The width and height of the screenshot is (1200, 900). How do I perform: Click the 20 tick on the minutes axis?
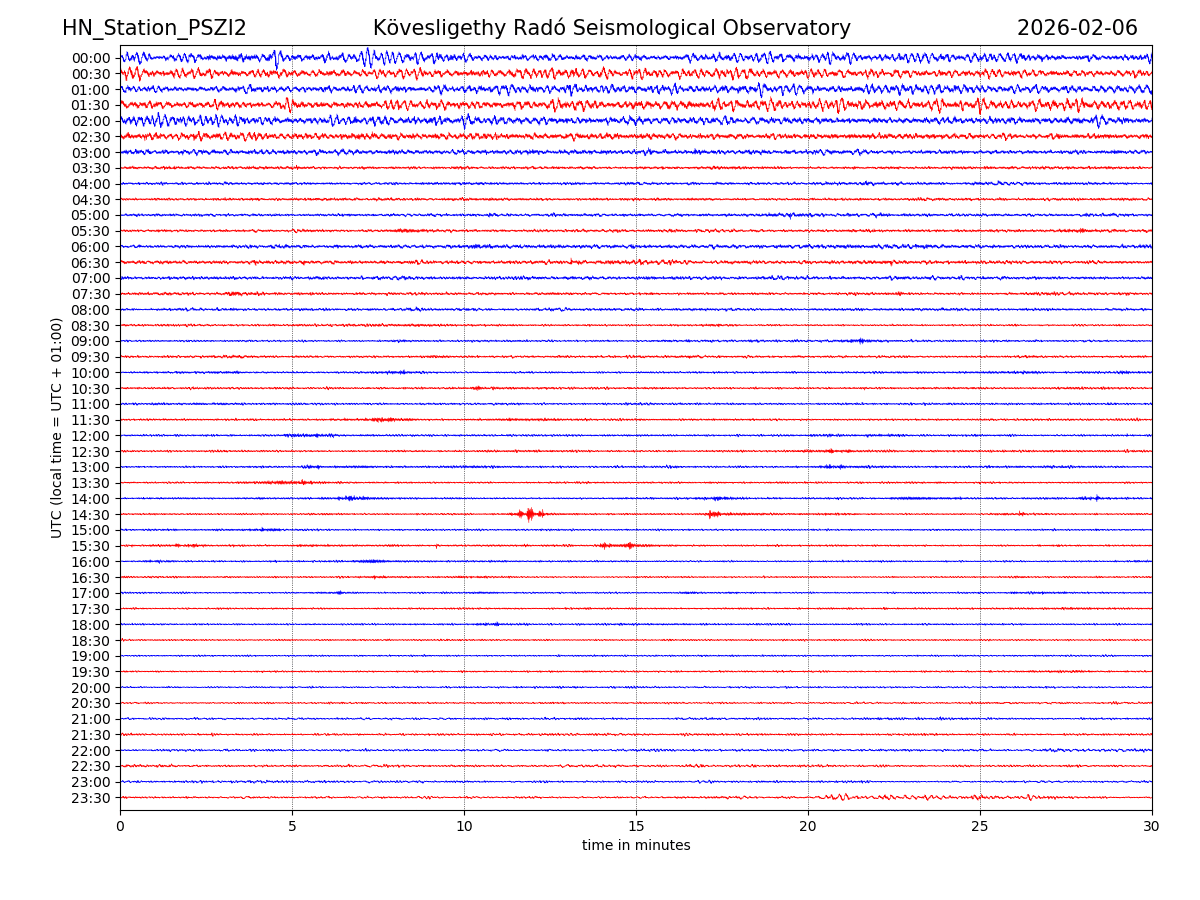(808, 827)
